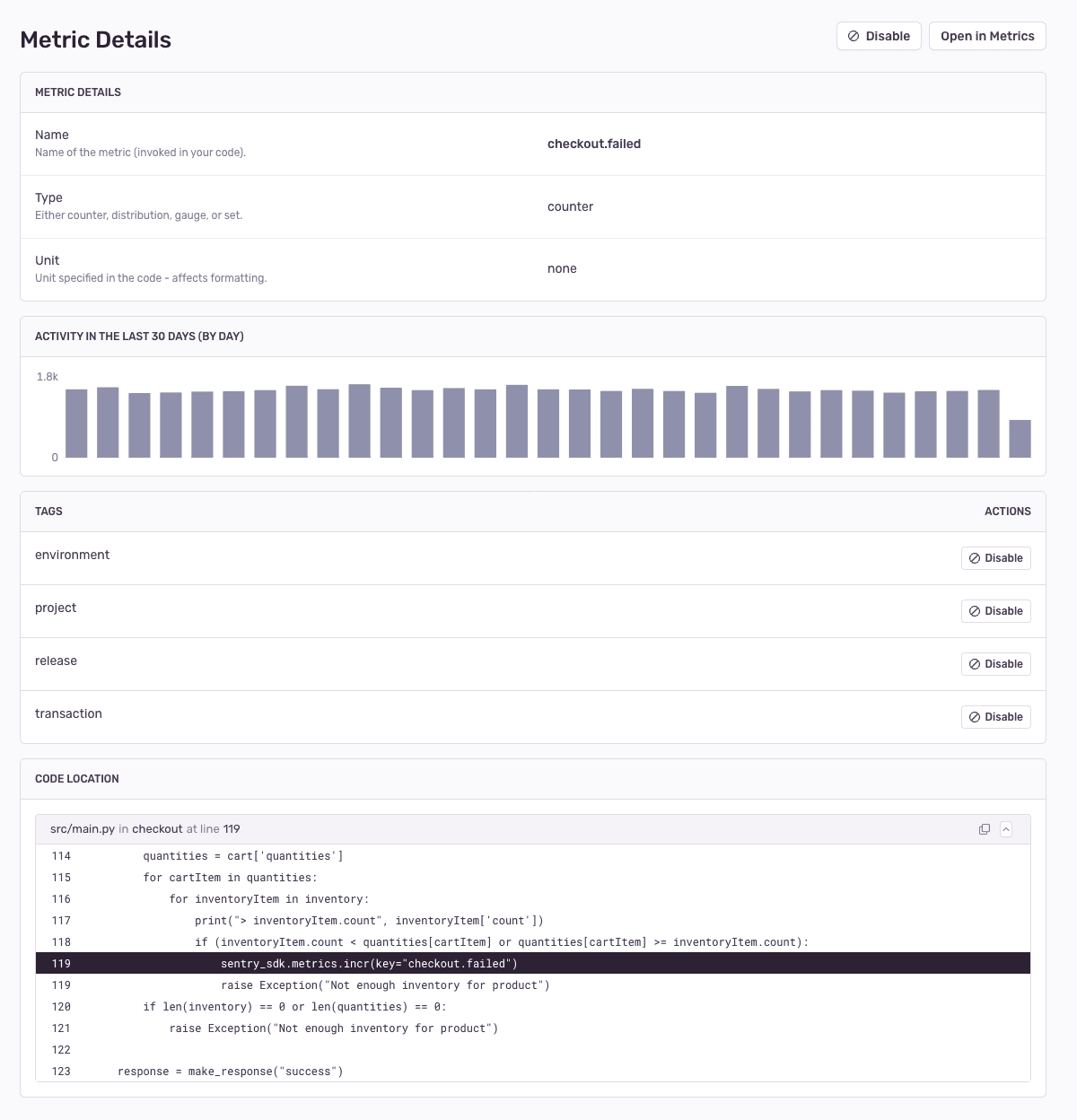Select the copy-to-clipboard icon in Code Location

[x=985, y=828]
